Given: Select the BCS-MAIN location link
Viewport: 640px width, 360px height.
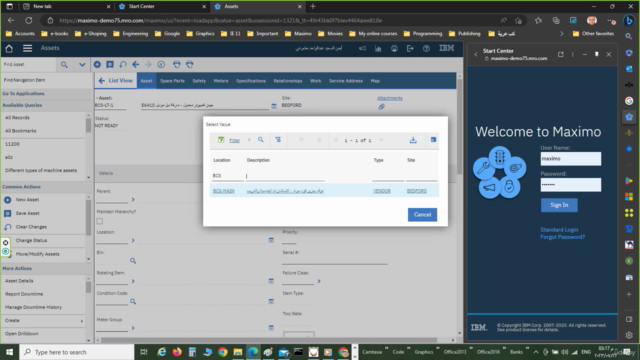Looking at the screenshot, I should pos(224,191).
